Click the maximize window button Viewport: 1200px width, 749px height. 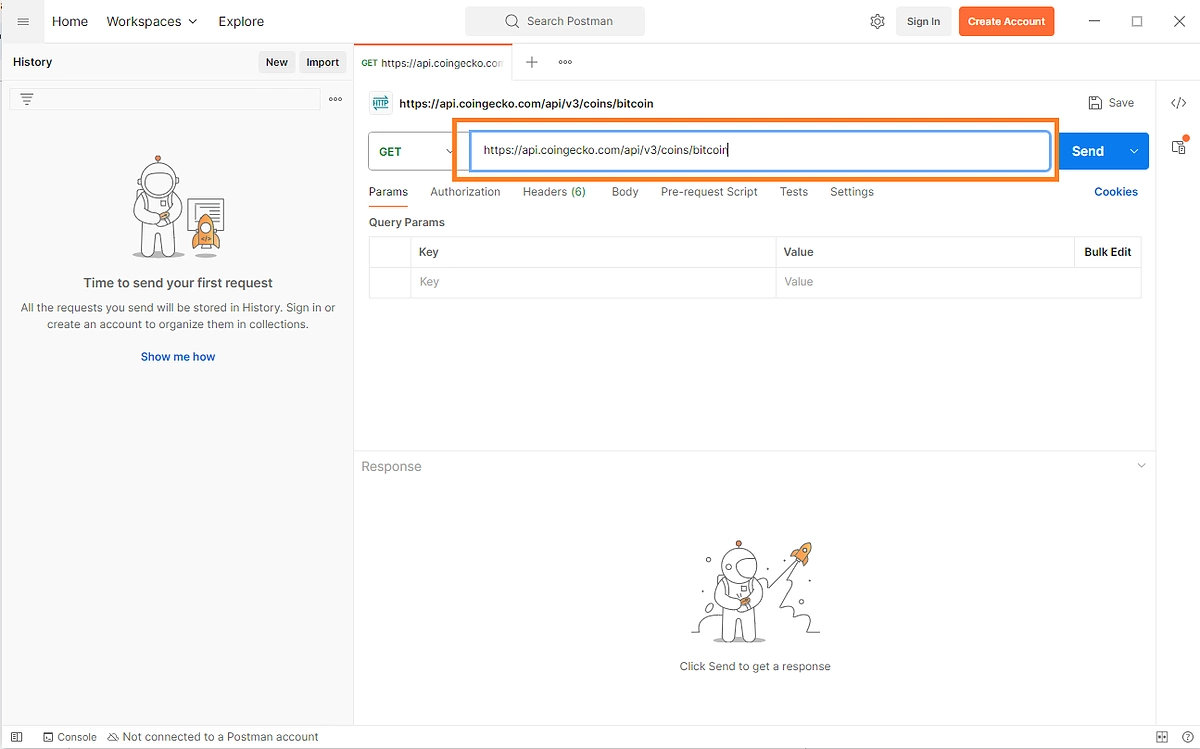(x=1137, y=21)
